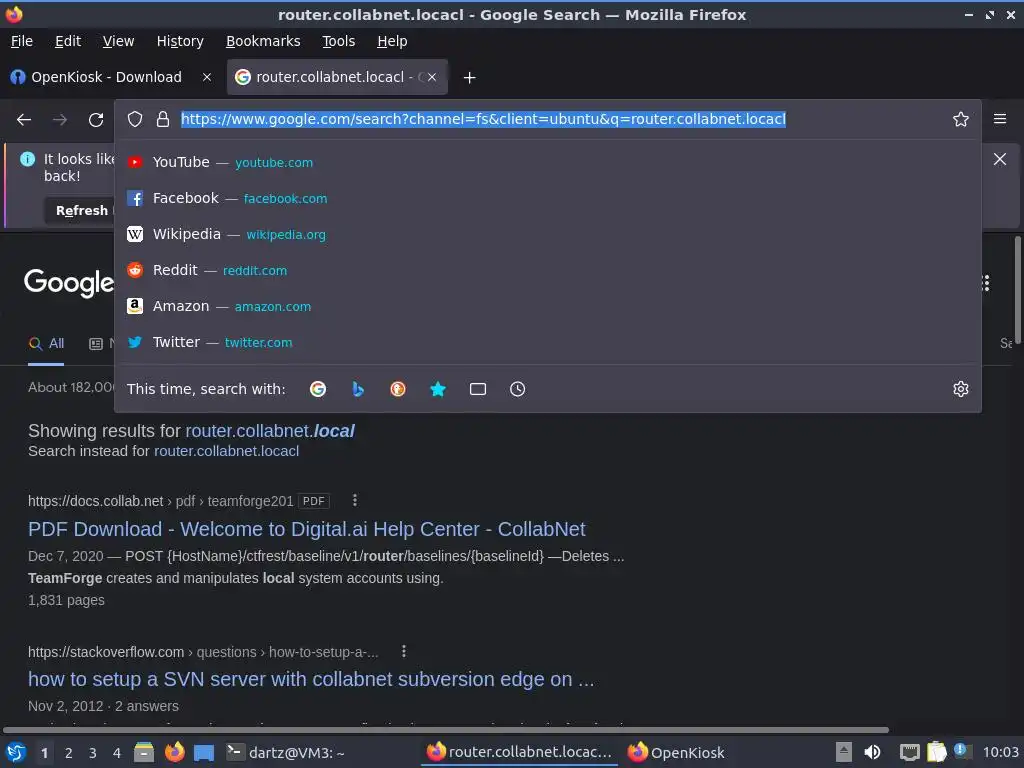Search in bookmarks with star icon
The image size is (1024, 768).
pyautogui.click(x=438, y=389)
